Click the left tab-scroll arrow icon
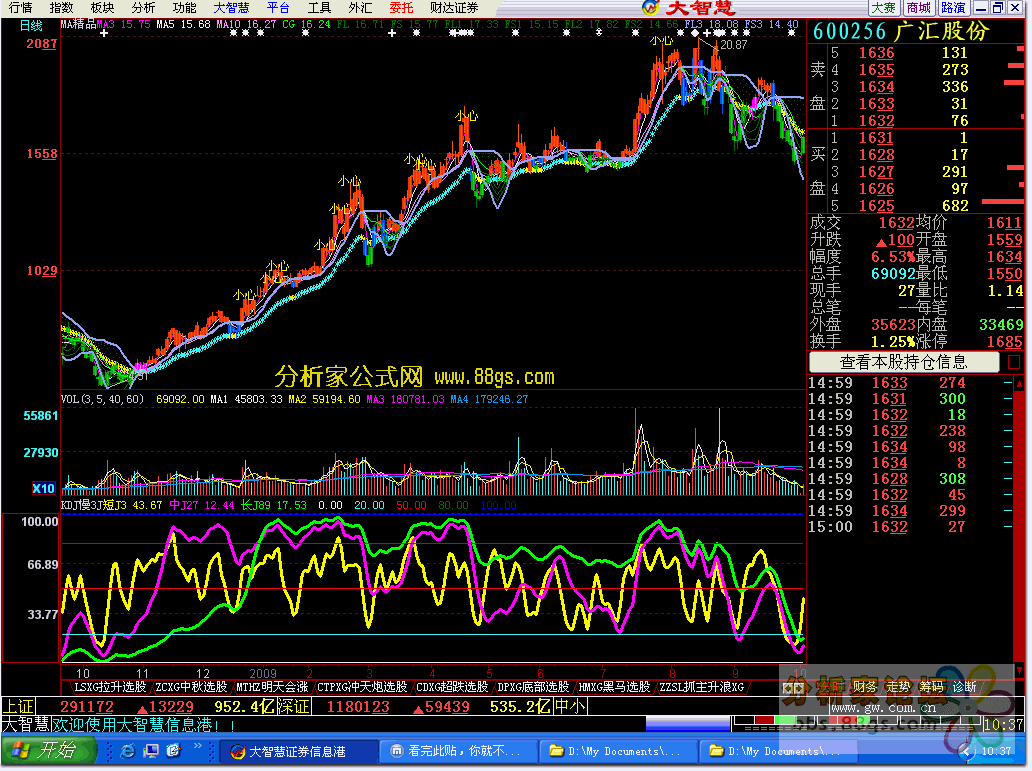 click(787, 687)
